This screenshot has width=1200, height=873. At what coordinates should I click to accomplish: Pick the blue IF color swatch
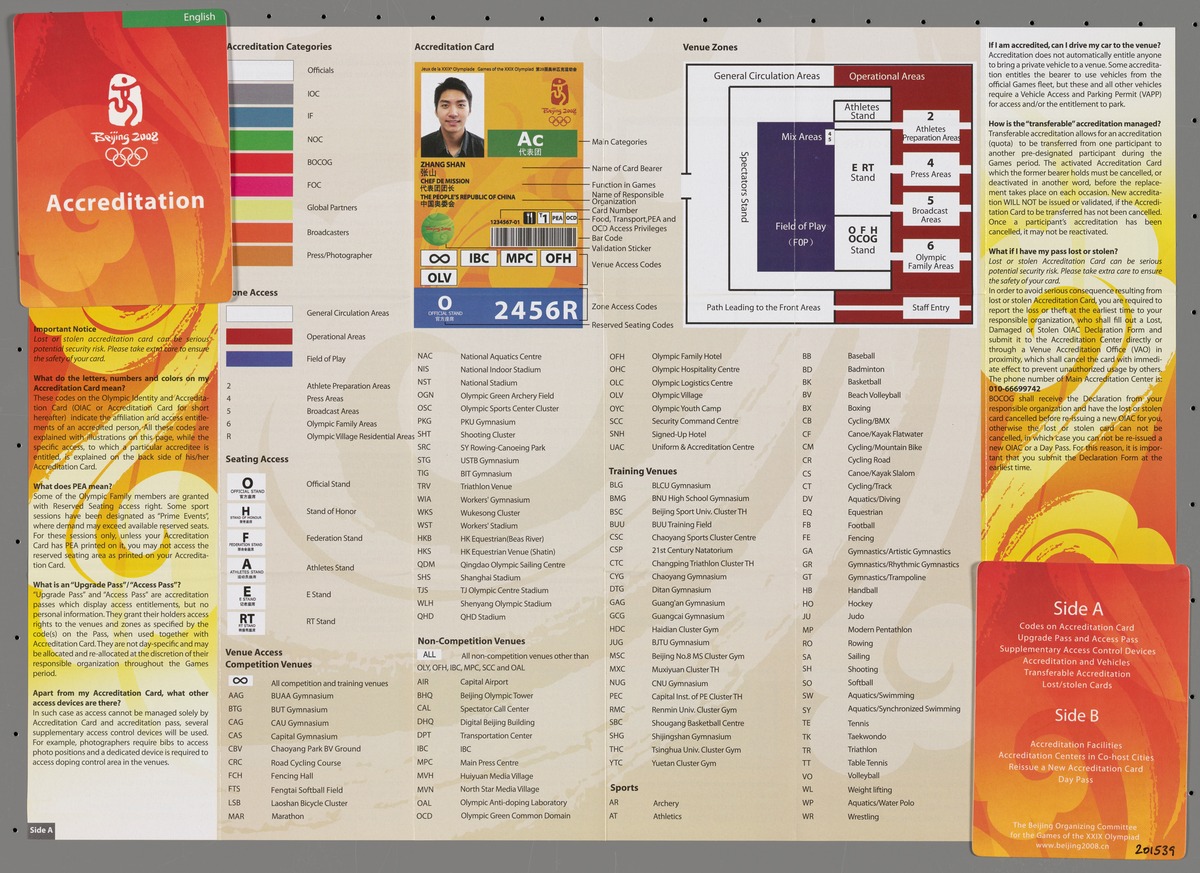point(260,116)
